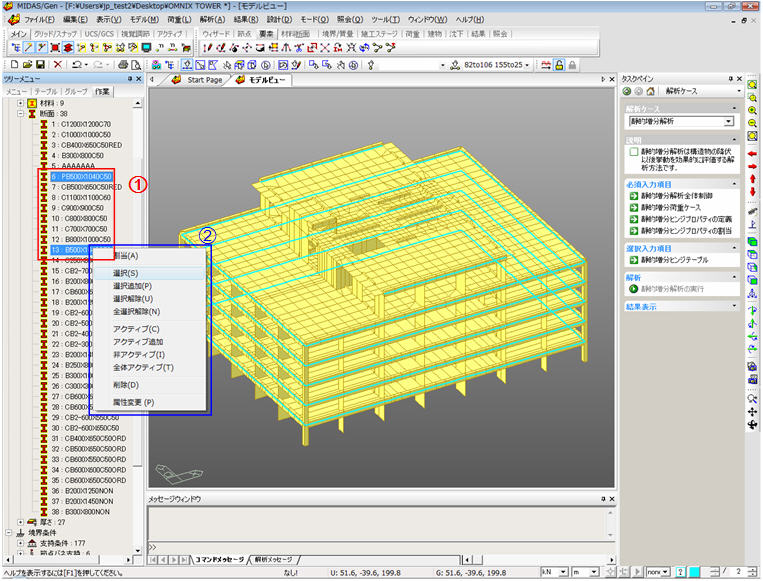This screenshot has height=581, width=763.
Task: Click Zoom Out magnifier icon
Action: (x=752, y=123)
